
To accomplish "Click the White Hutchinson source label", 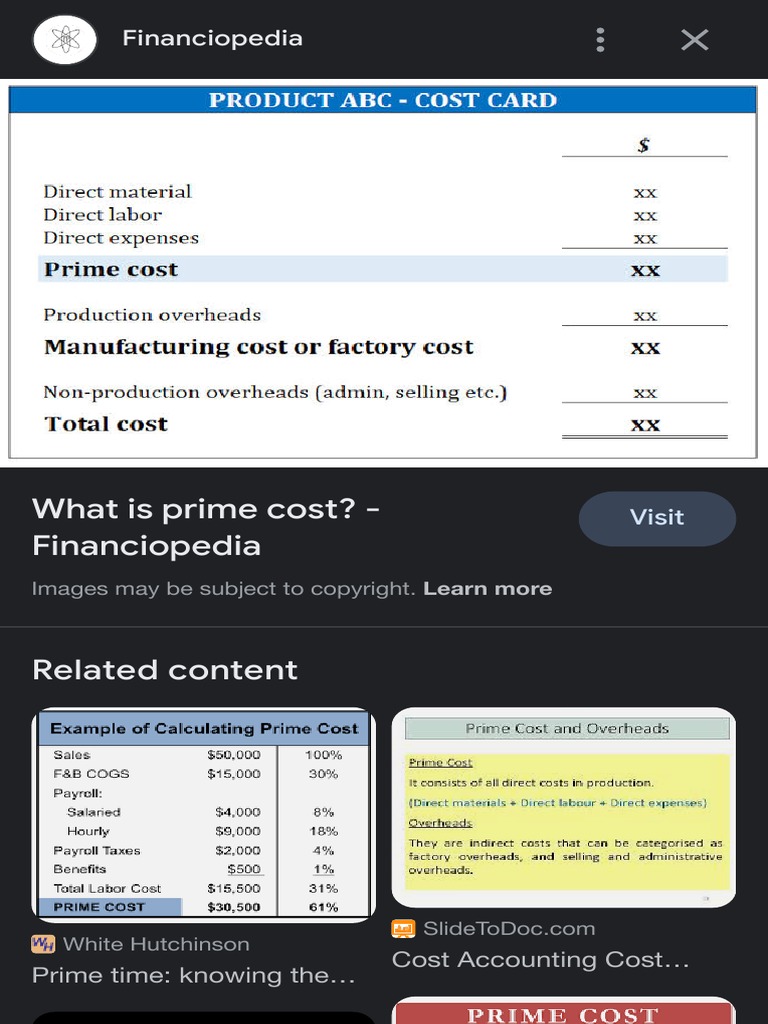I will (156, 944).
